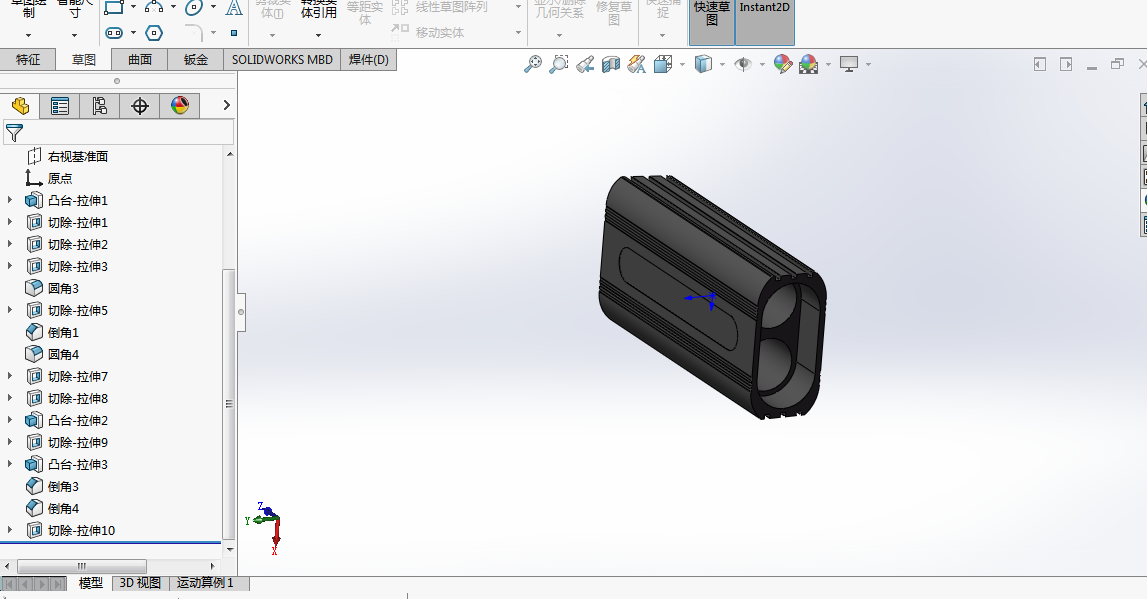Expand 凸台-拉伸1 feature
Image resolution: width=1147 pixels, height=599 pixels.
[10, 200]
